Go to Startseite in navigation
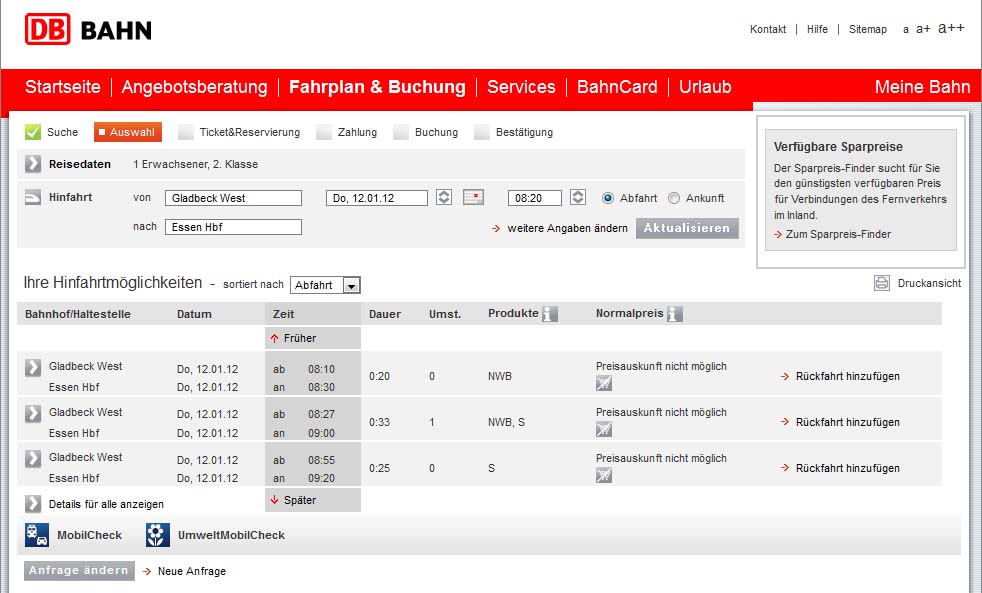Image resolution: width=982 pixels, height=593 pixels. tap(63, 86)
